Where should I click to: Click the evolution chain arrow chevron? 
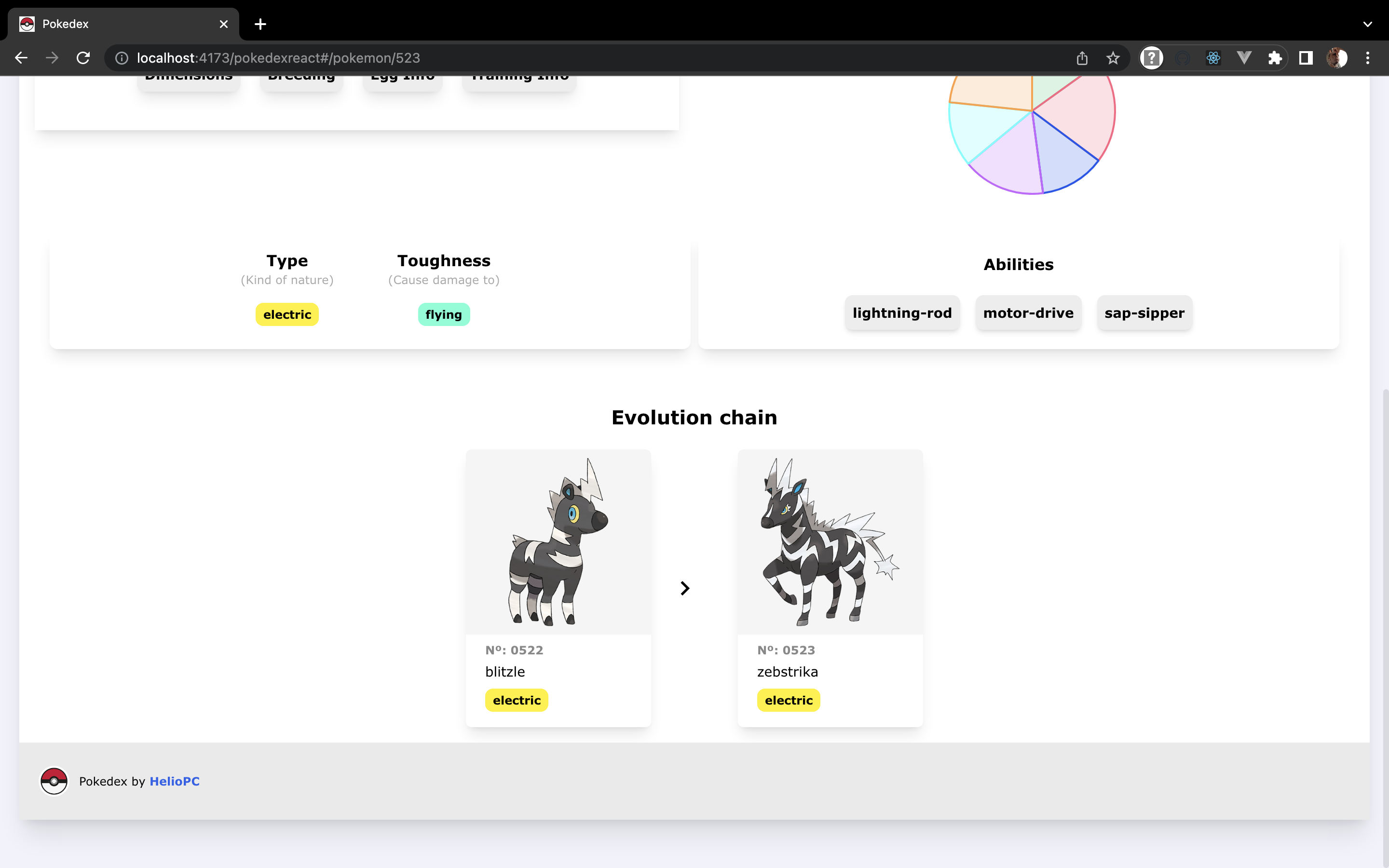point(685,588)
